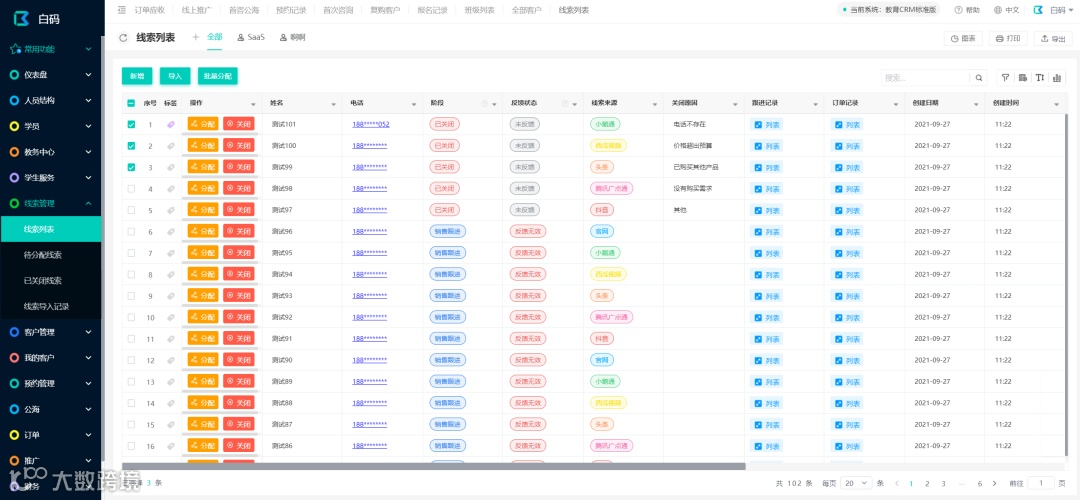Toggle the select-all checkbox in table header
The width and height of the screenshot is (1080, 500).
coord(132,103)
